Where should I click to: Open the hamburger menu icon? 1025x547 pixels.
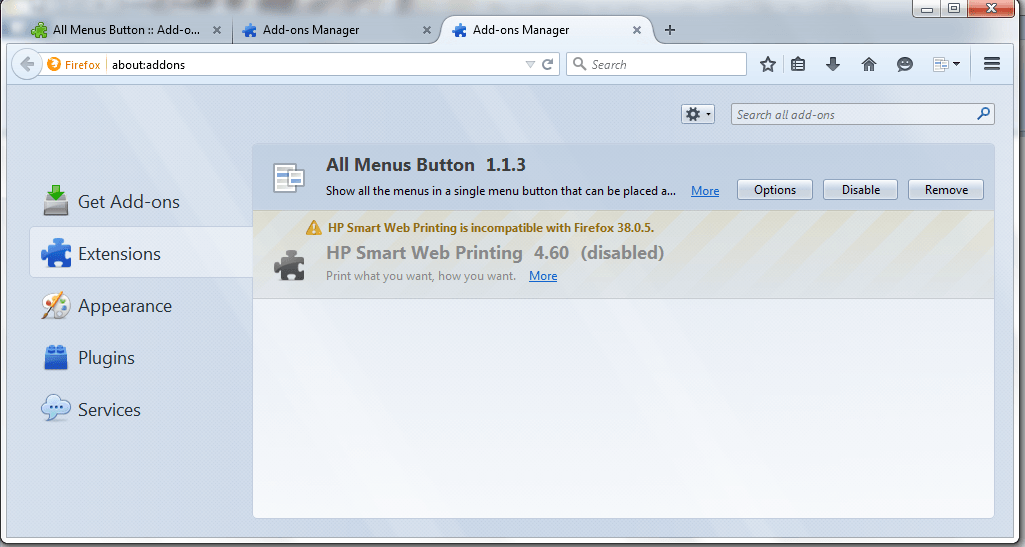click(x=992, y=64)
